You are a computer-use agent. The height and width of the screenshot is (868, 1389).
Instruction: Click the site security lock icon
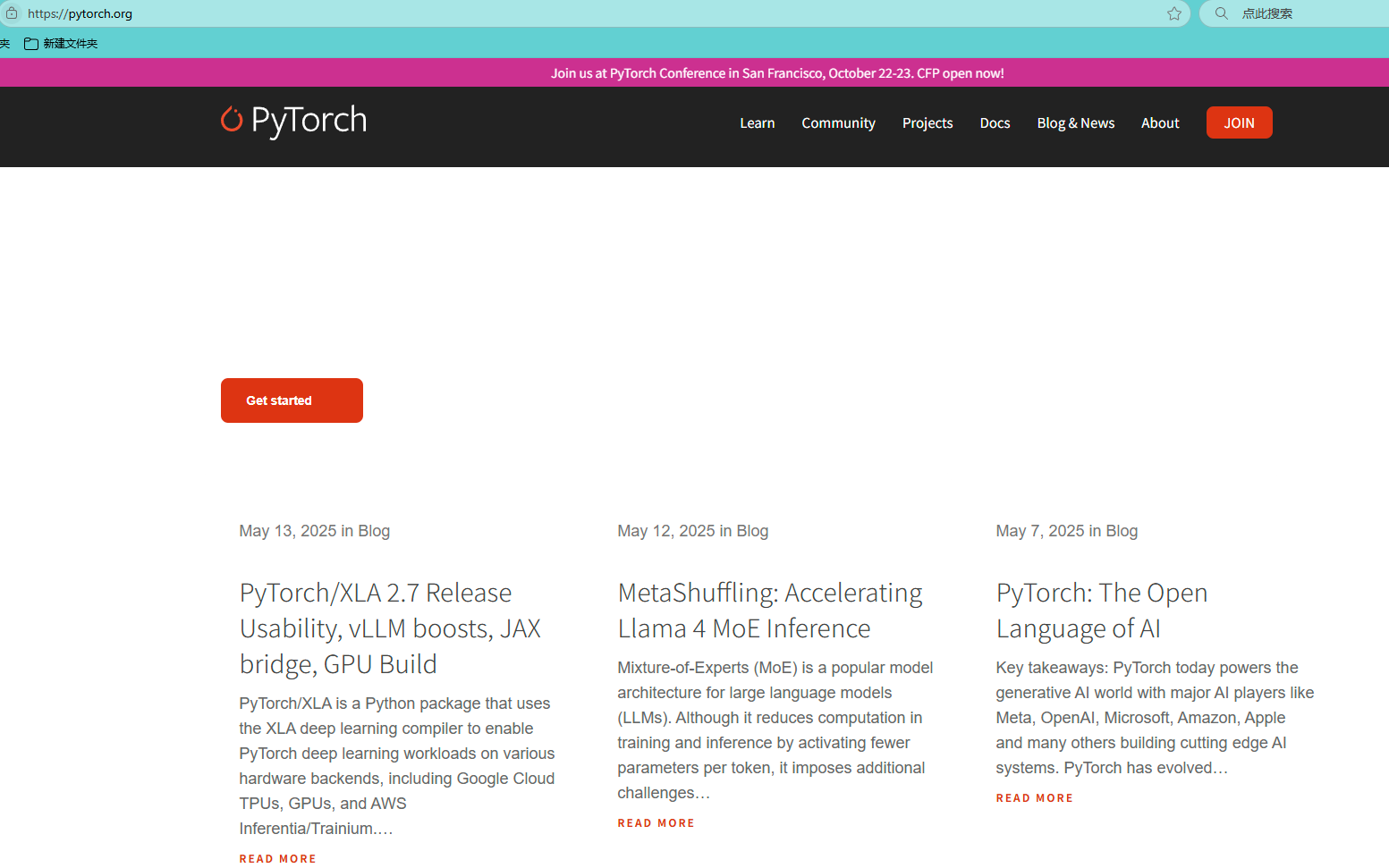(x=12, y=13)
